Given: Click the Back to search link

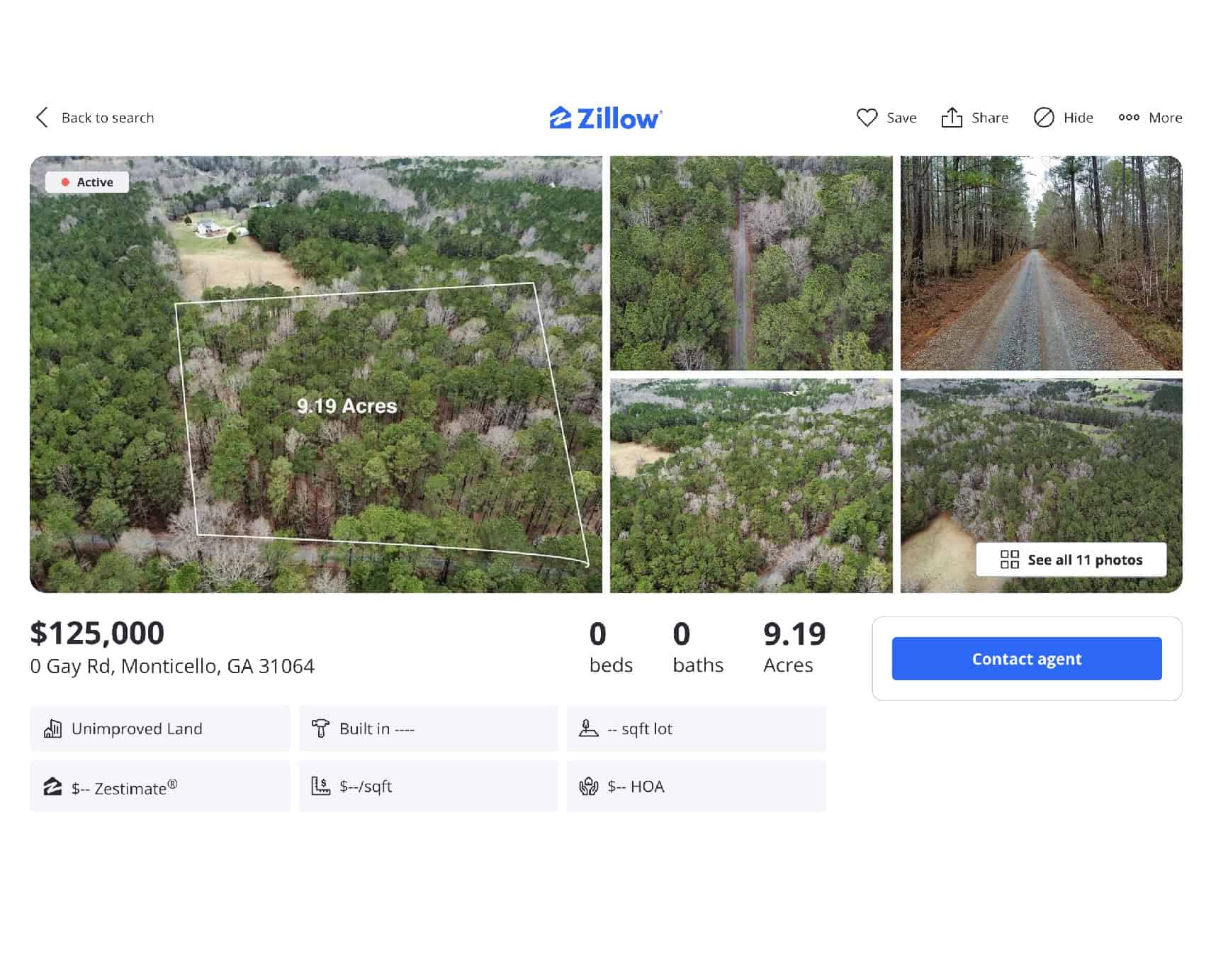Looking at the screenshot, I should click(x=107, y=118).
